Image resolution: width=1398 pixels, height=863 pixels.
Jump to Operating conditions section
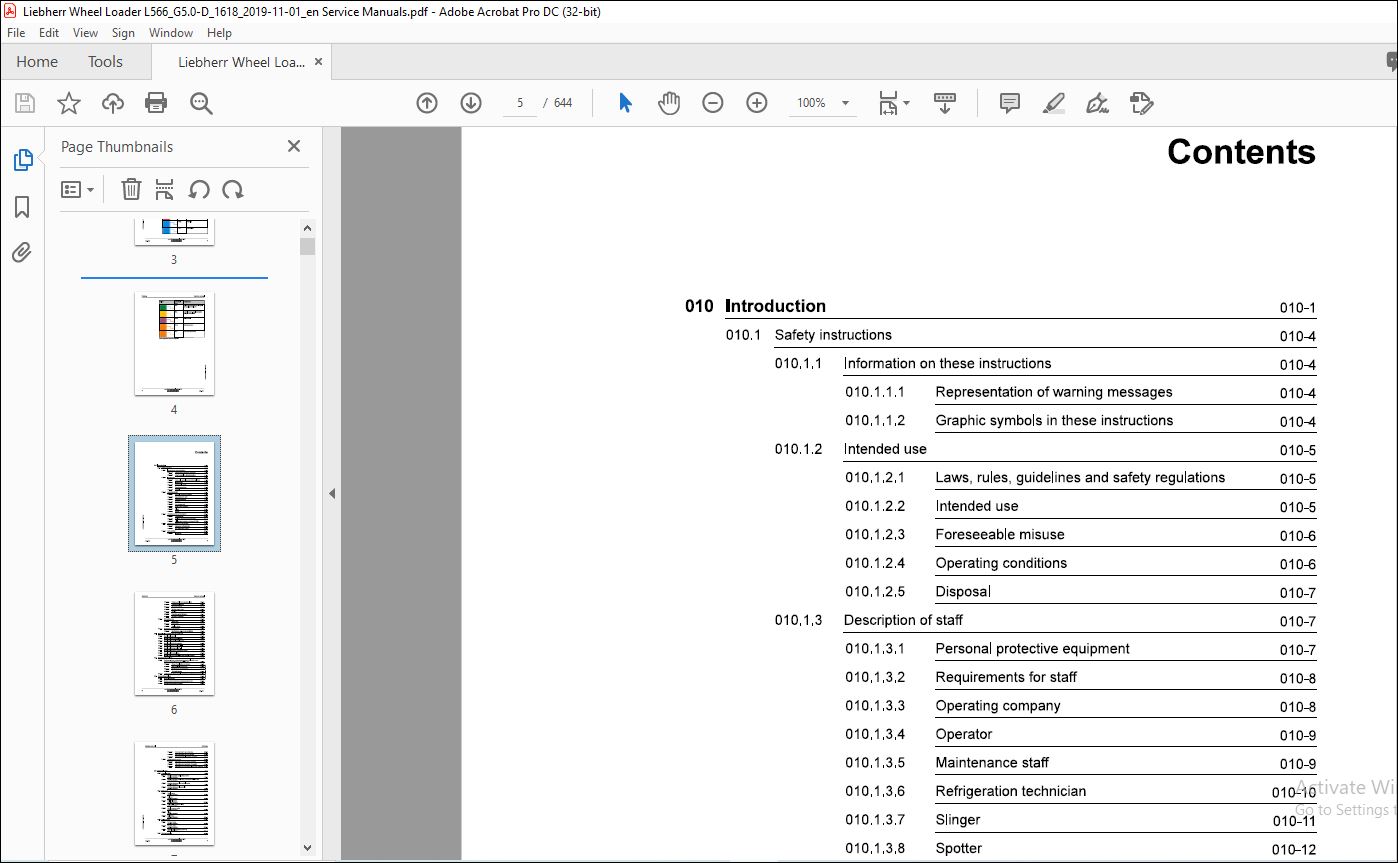(1001, 563)
